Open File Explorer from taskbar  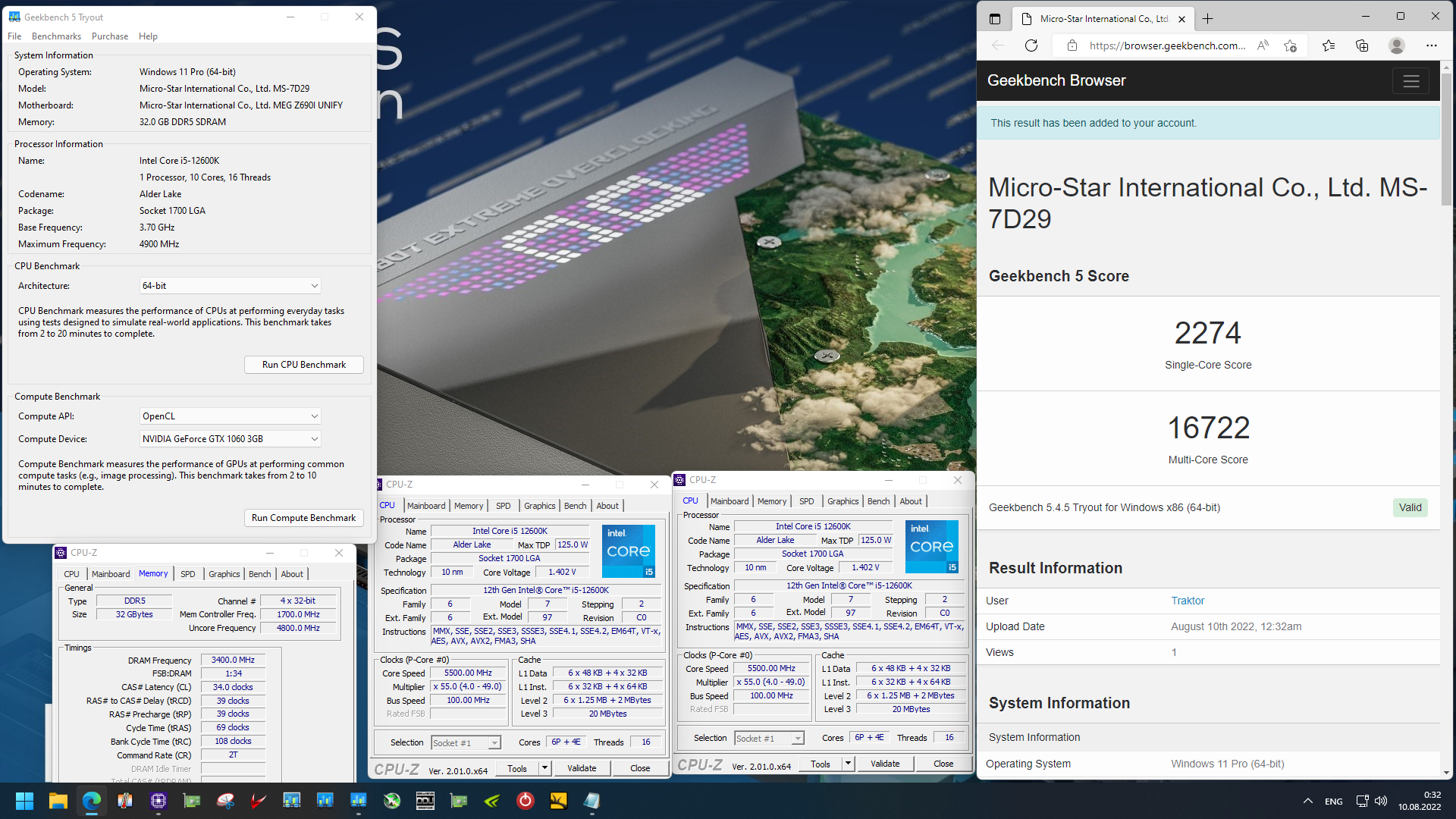pos(58,801)
